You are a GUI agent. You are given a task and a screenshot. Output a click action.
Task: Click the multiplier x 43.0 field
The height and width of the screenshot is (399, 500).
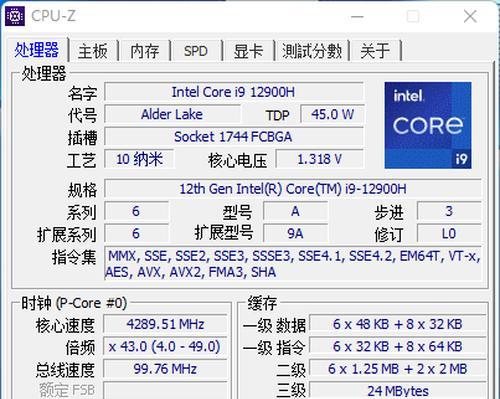click(165, 346)
